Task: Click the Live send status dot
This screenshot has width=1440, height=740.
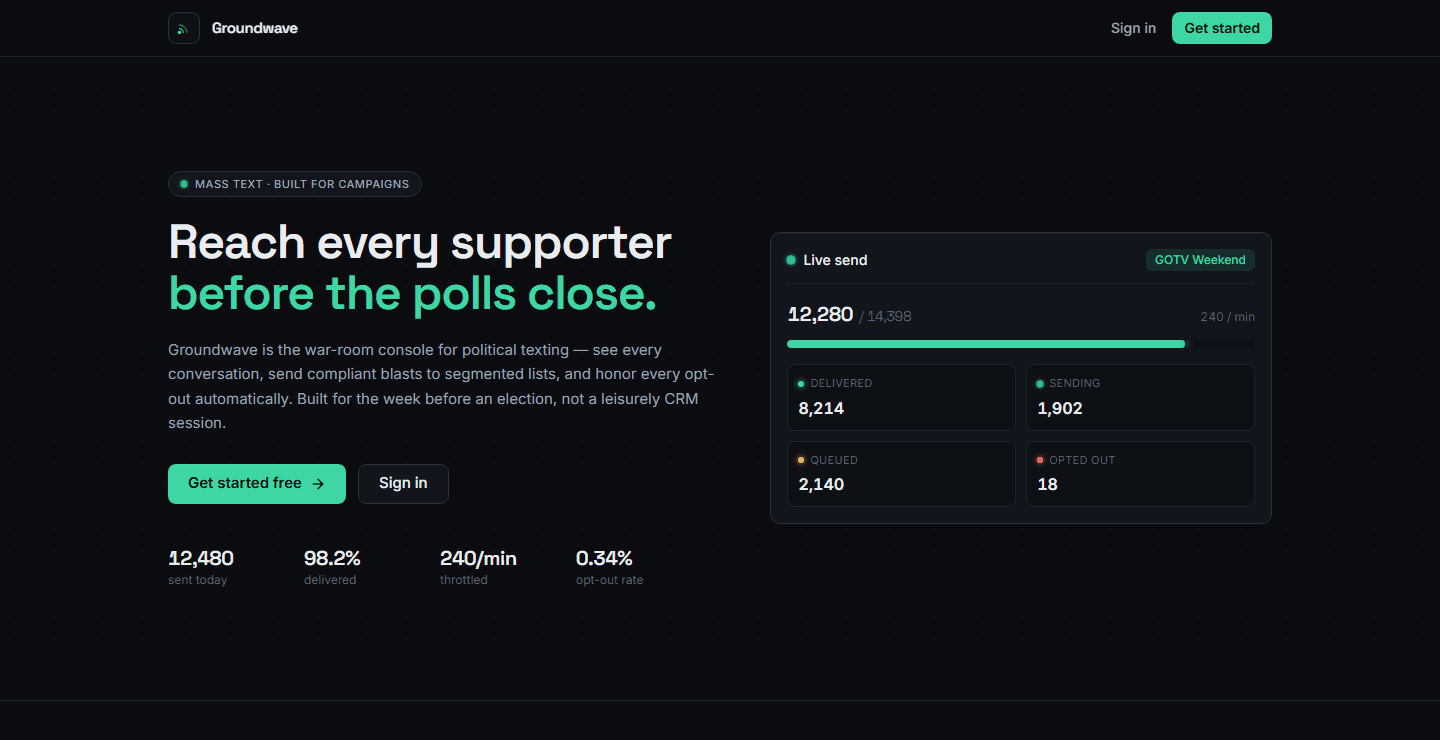Action: [791, 260]
